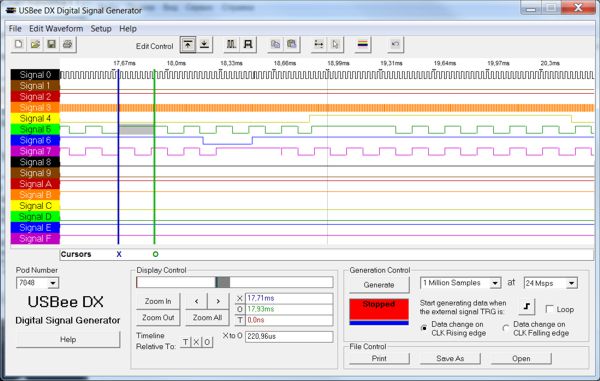The image size is (600, 381).
Task: Click the Open file folder icon
Action: 35,44
